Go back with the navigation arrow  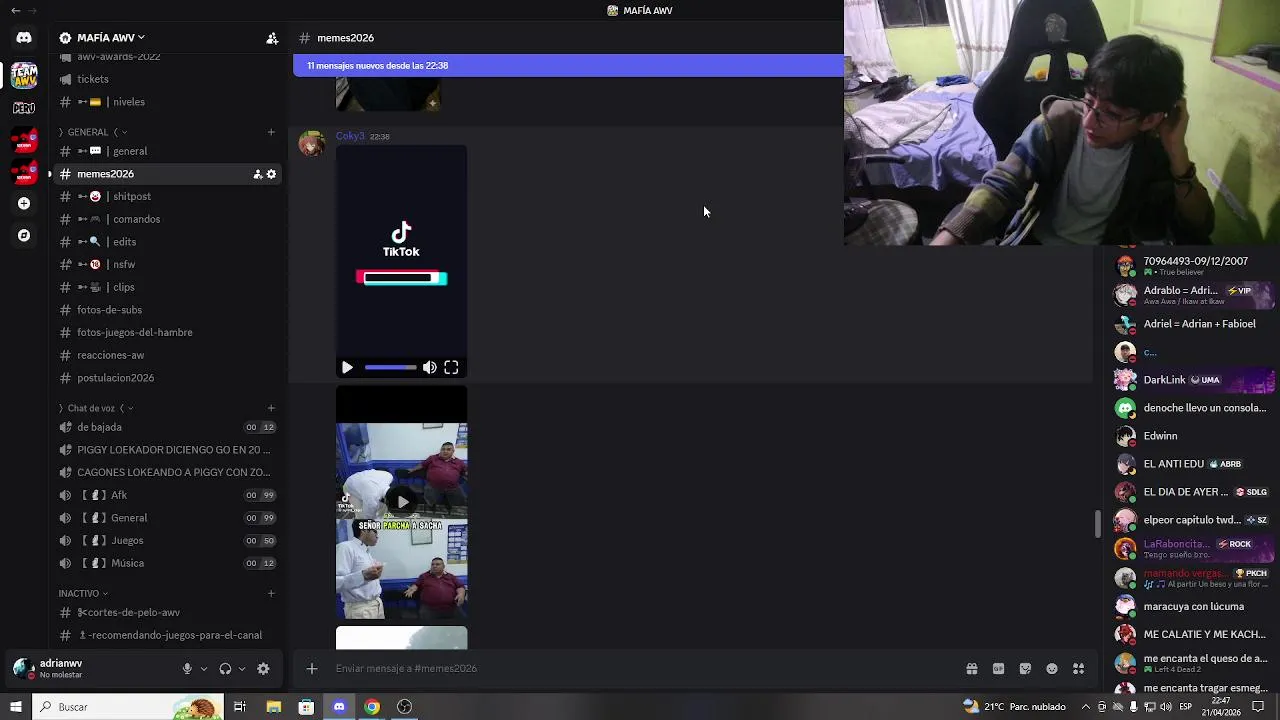click(15, 10)
